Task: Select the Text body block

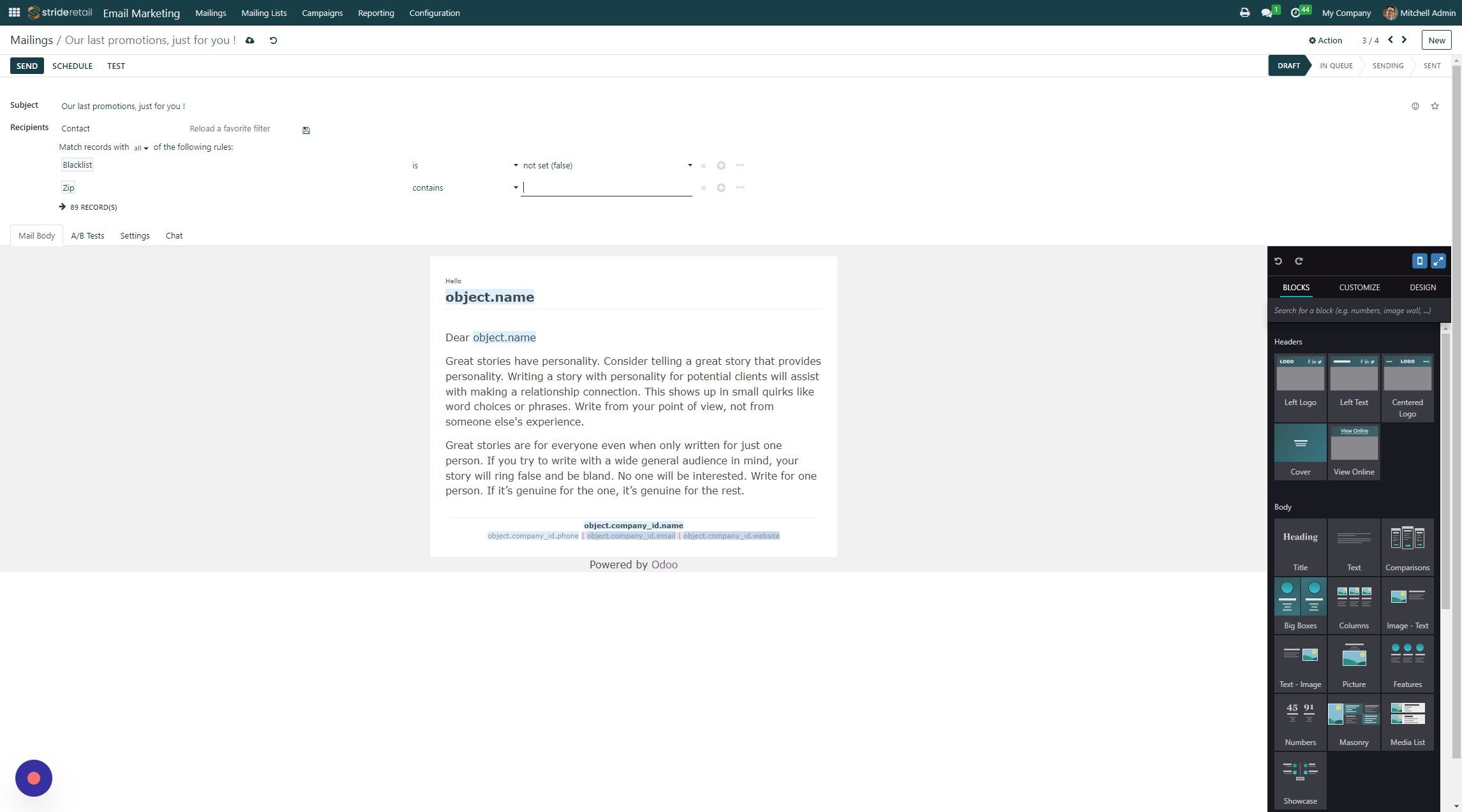Action: pos(1354,547)
